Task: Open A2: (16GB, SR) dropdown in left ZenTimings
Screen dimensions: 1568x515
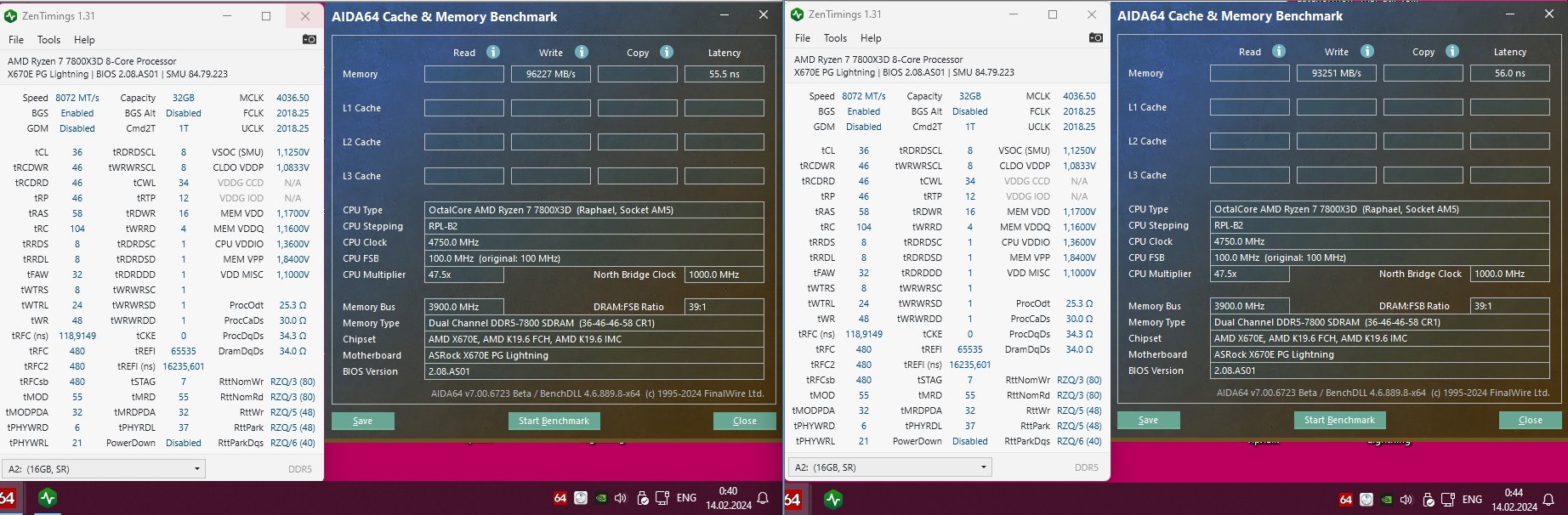Action: pyautogui.click(x=104, y=468)
